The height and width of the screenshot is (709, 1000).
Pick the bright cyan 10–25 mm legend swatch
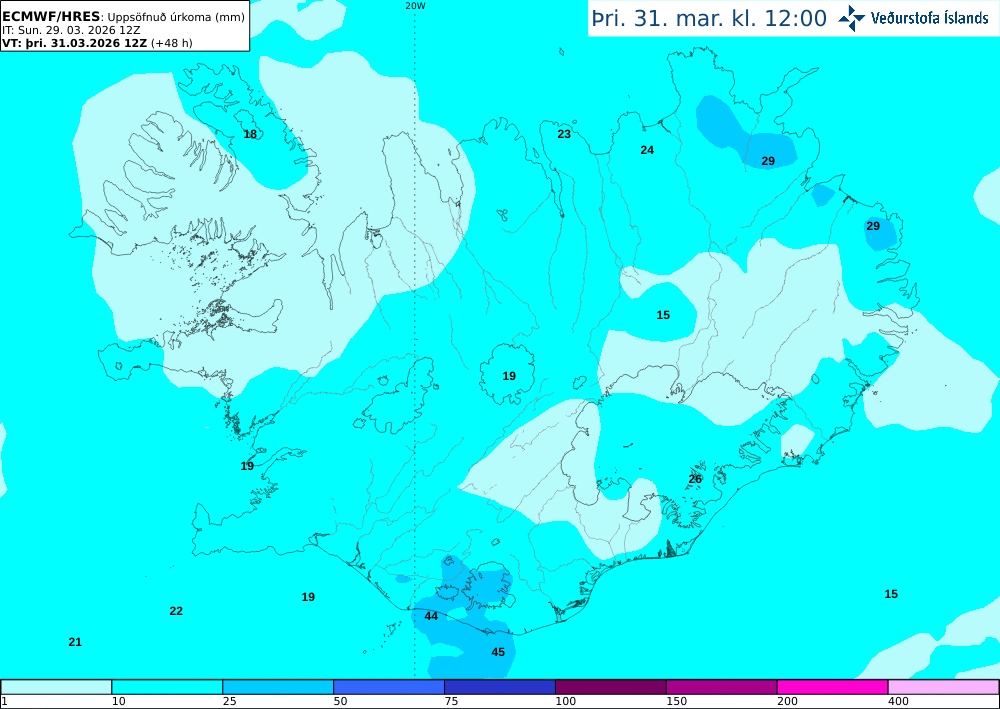[x=167, y=687]
